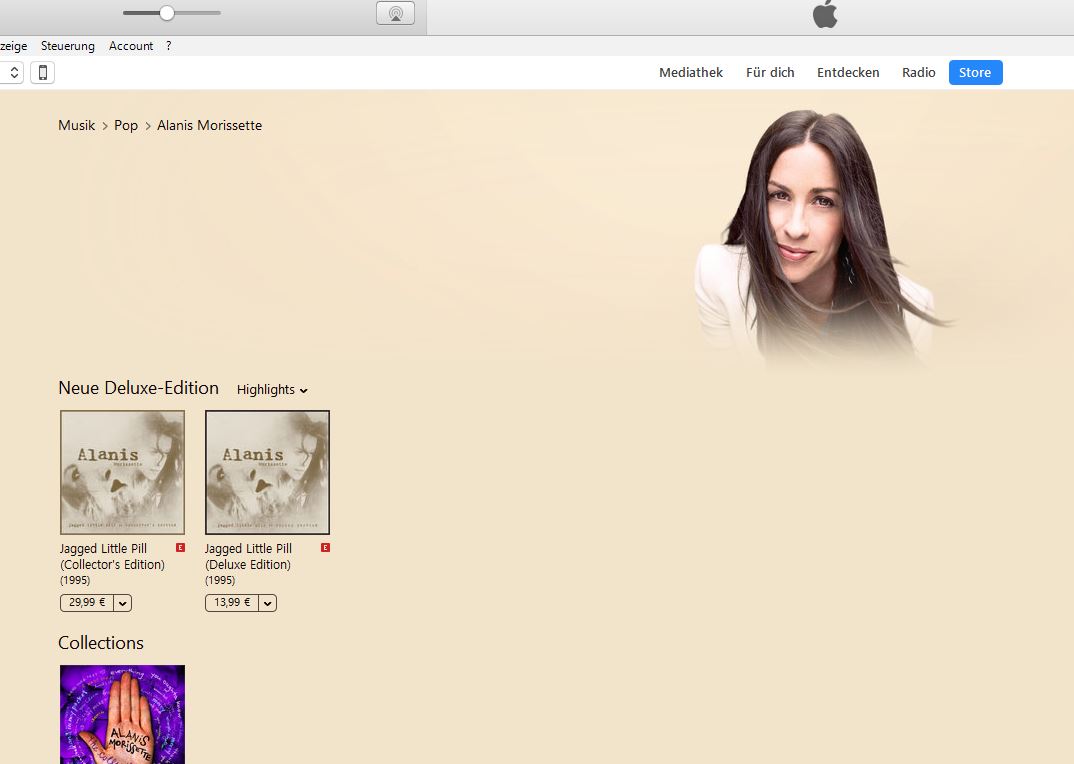Click (1995) under the Deluxe Edition title
This screenshot has width=1074, height=764.
[x=221, y=580]
